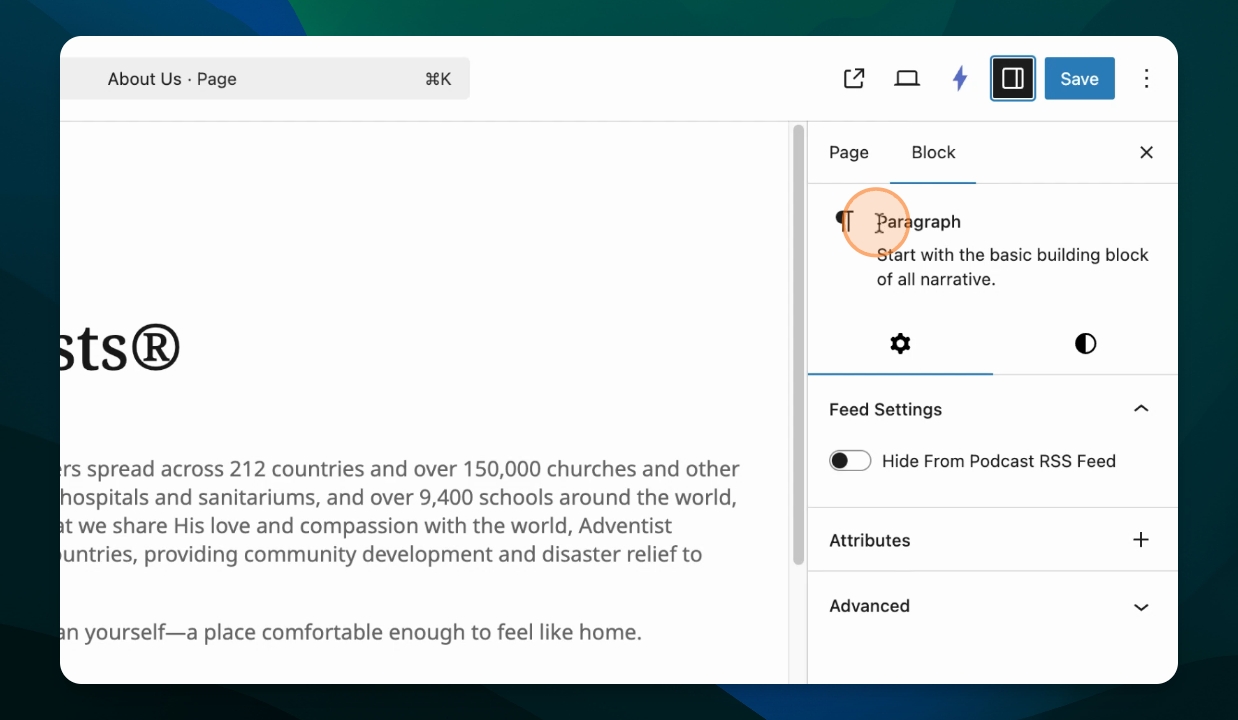1238x720 pixels.
Task: Select the gear settings sub-tab
Action: (900, 344)
